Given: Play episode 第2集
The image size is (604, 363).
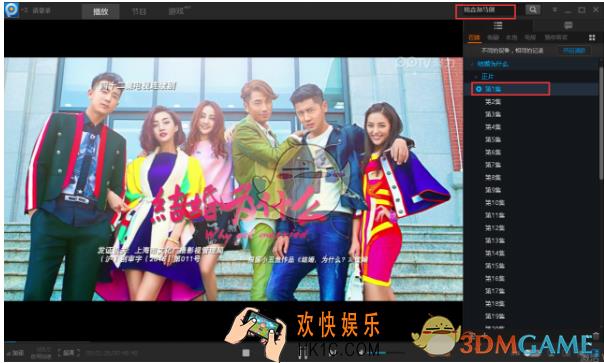Looking at the screenshot, I should [x=493, y=102].
